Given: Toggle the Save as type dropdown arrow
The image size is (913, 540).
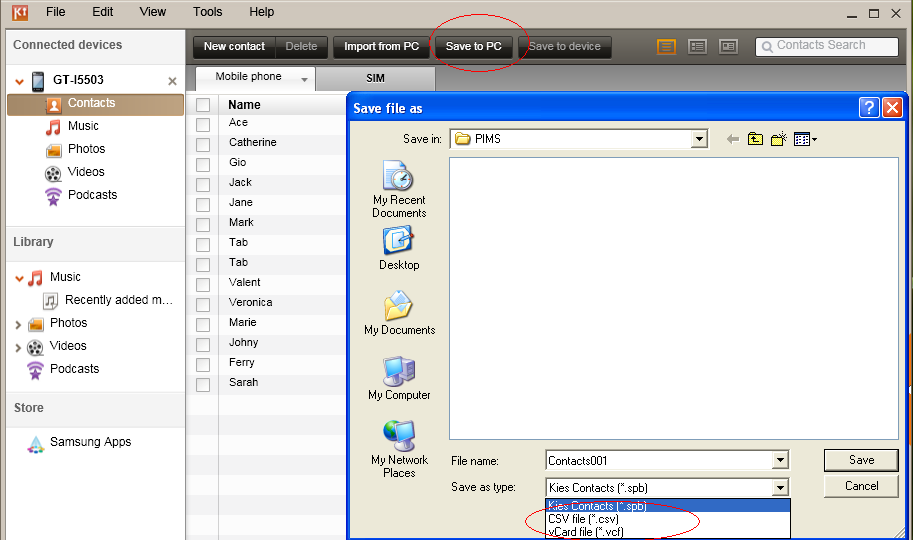Looking at the screenshot, I should pos(780,487).
